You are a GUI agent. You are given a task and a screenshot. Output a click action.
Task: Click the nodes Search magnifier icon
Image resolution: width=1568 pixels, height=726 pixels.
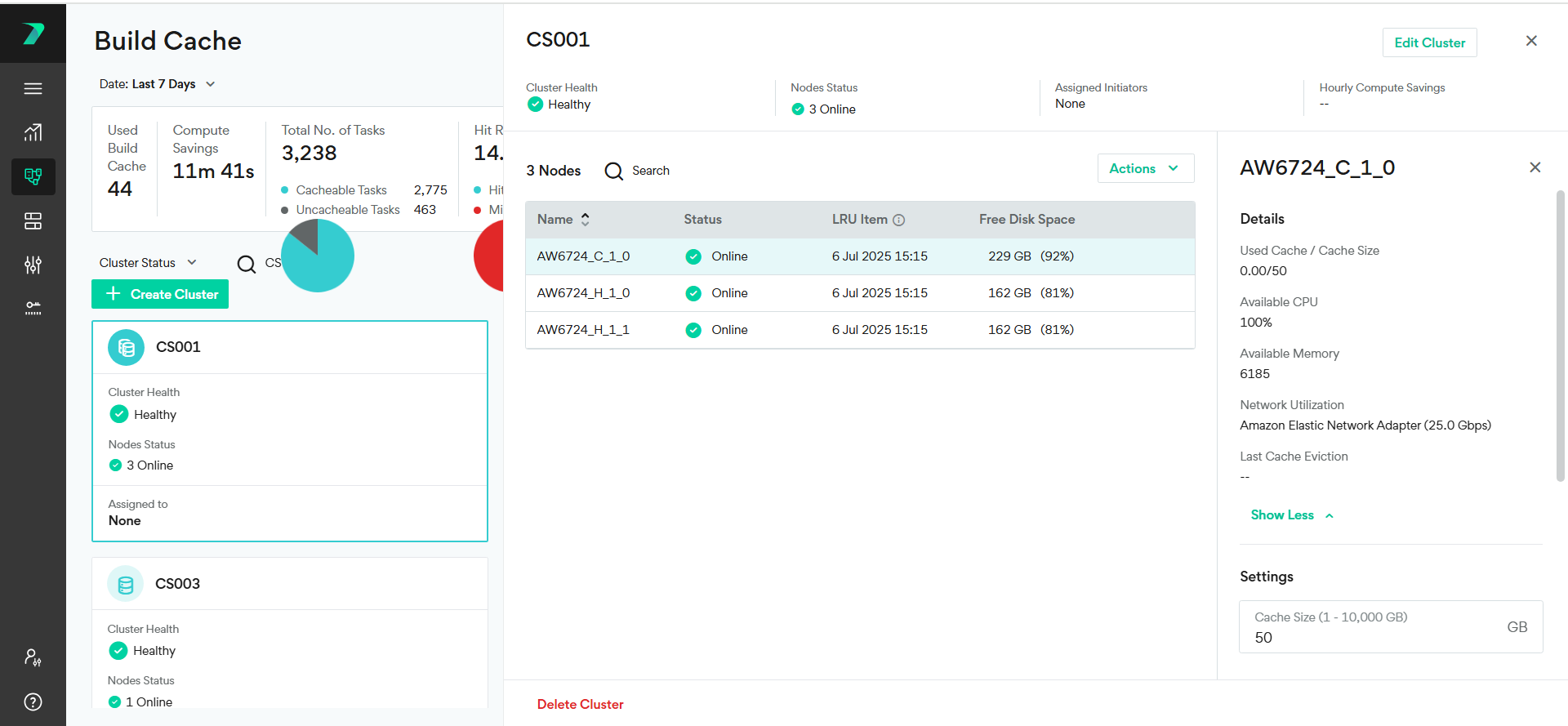pos(613,171)
